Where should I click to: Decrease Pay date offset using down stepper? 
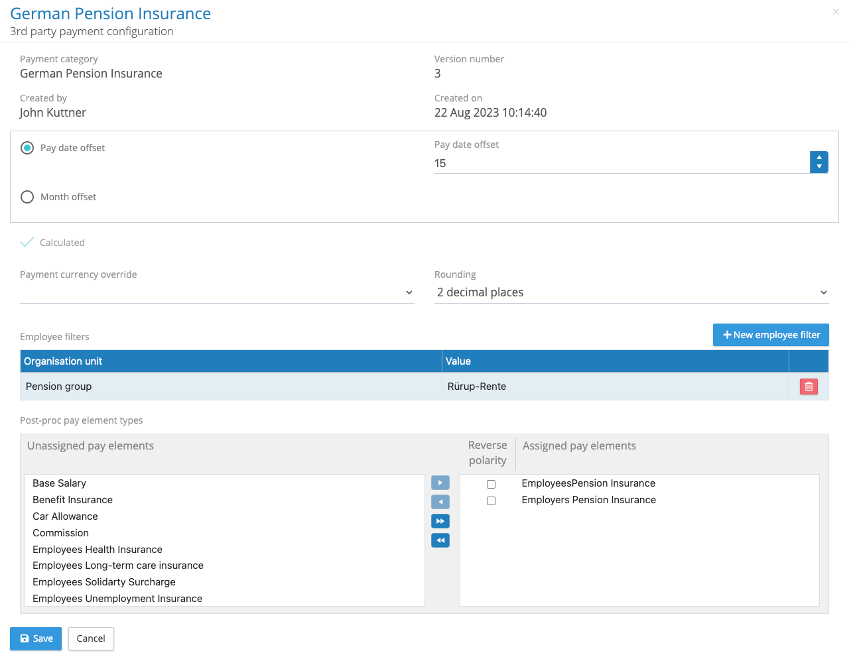(x=819, y=168)
